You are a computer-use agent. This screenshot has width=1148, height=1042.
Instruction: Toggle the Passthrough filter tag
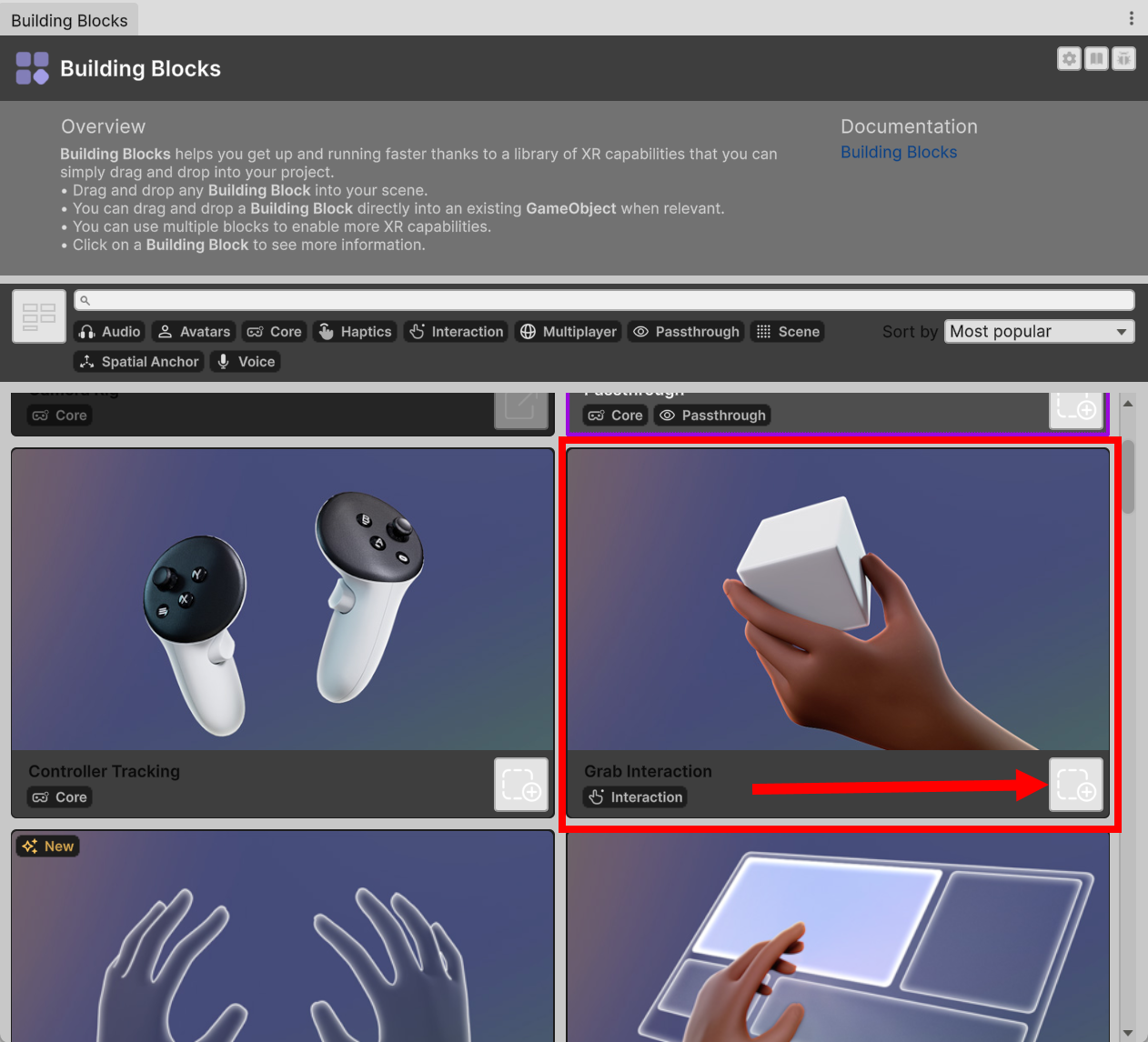pyautogui.click(x=686, y=332)
